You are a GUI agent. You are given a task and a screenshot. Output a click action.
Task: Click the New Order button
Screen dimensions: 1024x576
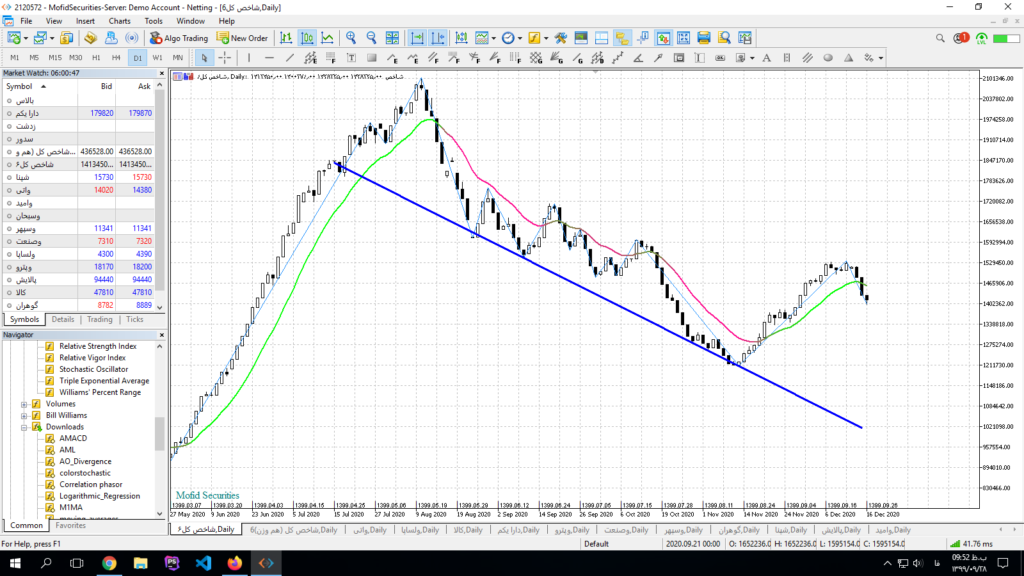[x=241, y=38]
